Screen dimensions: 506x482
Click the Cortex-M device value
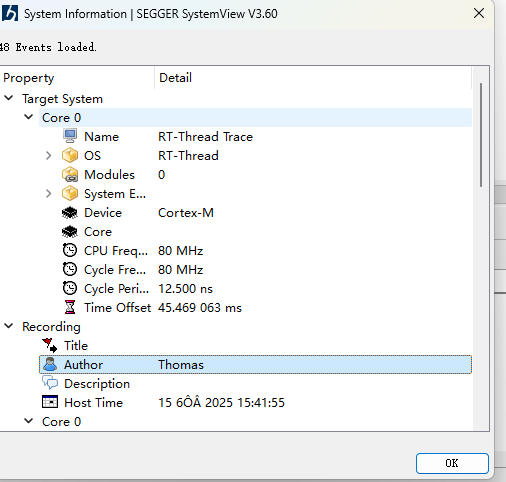[x=186, y=213]
